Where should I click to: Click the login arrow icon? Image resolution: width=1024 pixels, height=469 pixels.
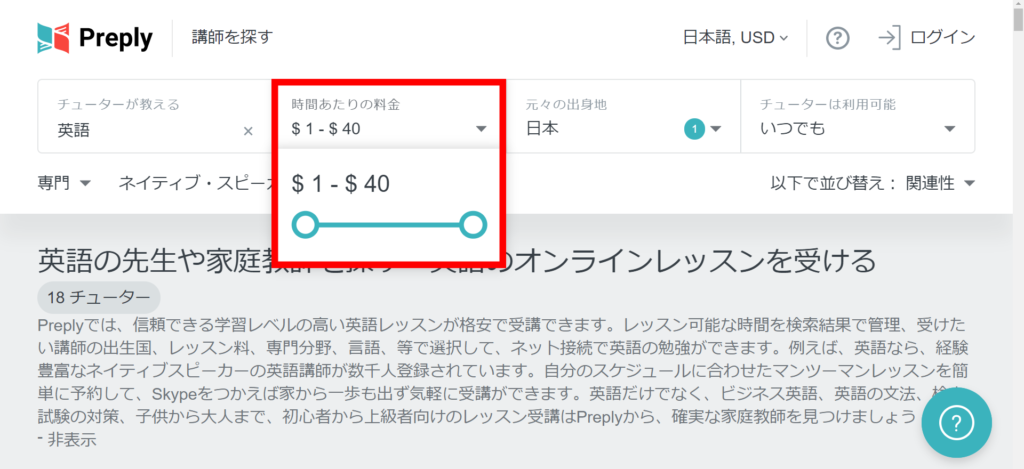pyautogui.click(x=888, y=38)
